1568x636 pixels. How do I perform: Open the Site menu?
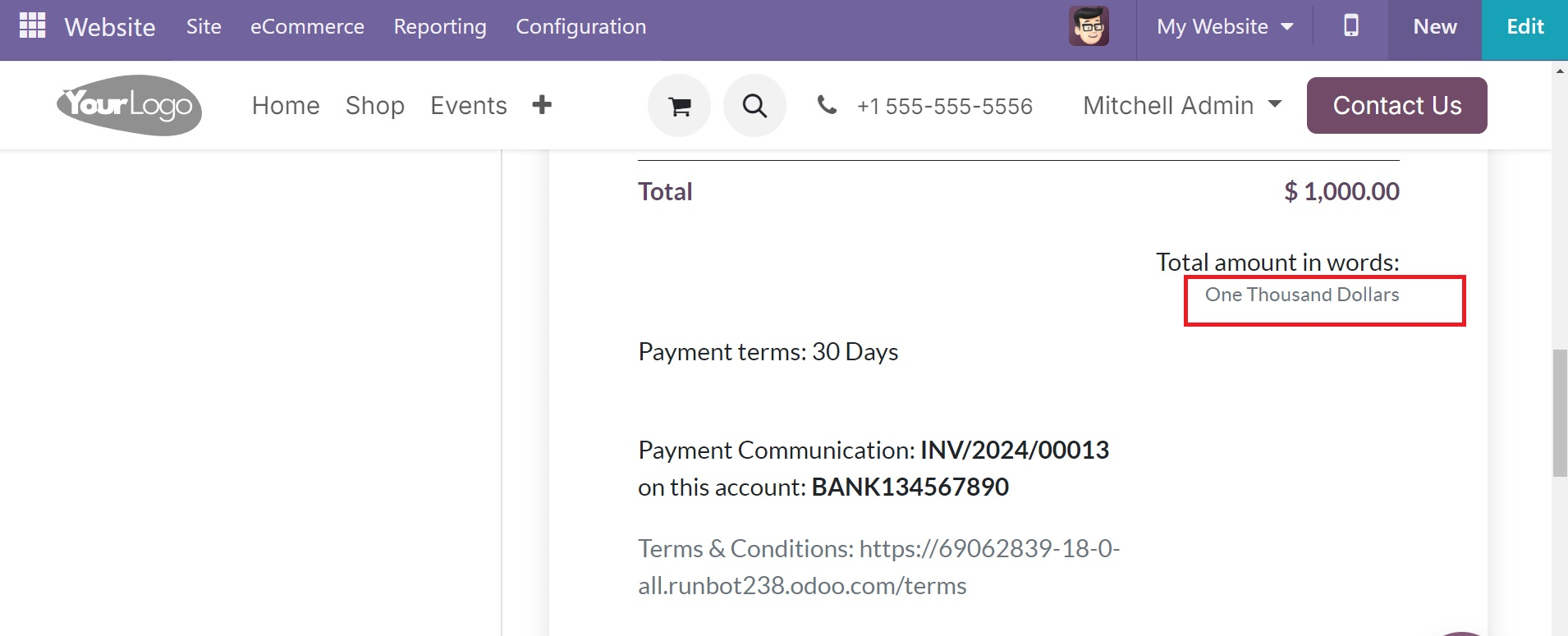[204, 26]
